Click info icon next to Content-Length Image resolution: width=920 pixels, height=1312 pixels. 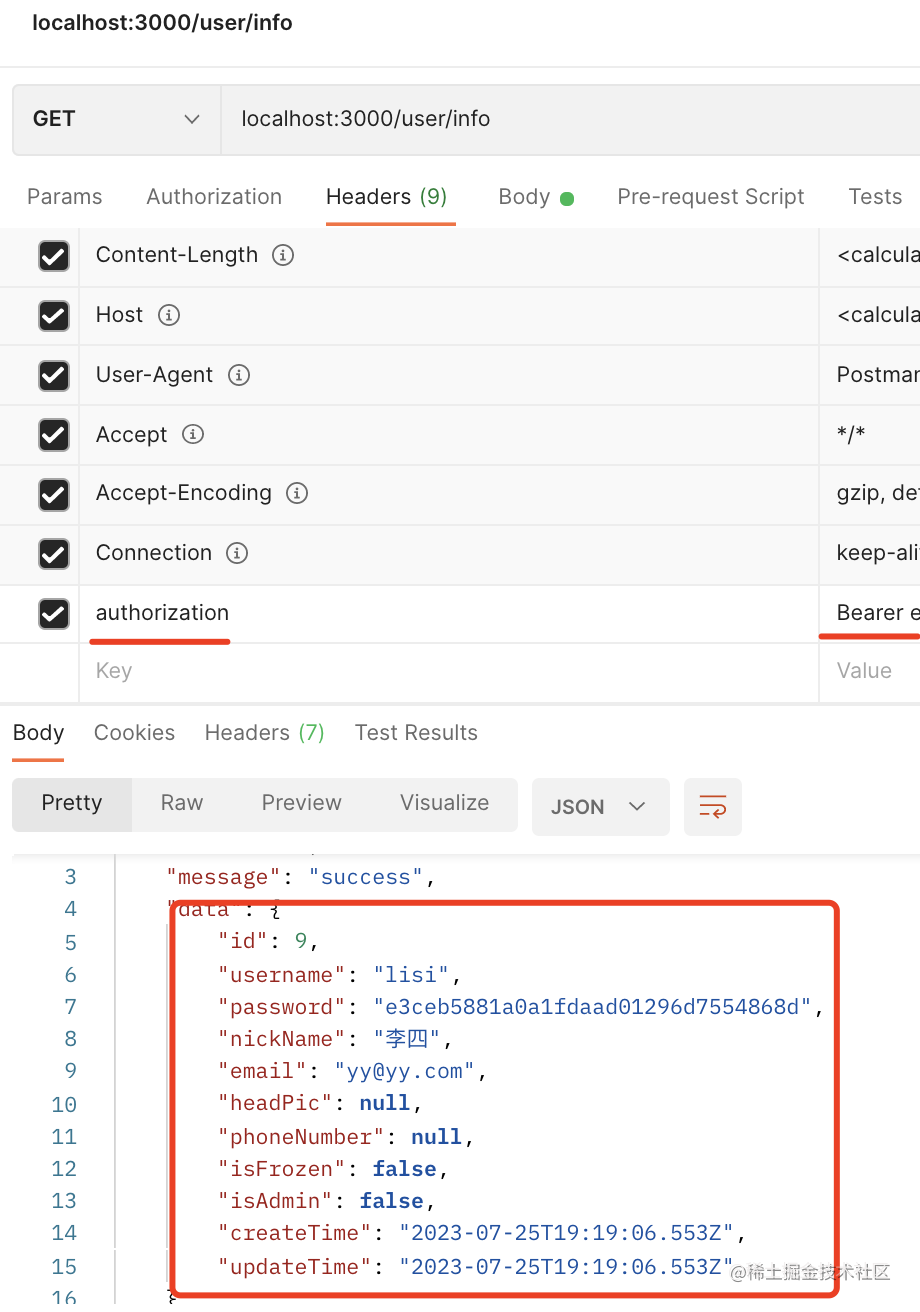[283, 255]
